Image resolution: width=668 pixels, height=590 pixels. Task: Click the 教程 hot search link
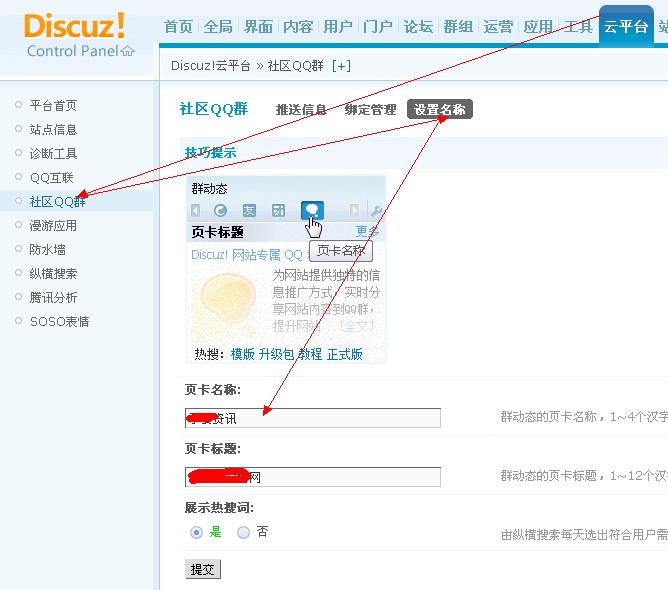pos(310,354)
